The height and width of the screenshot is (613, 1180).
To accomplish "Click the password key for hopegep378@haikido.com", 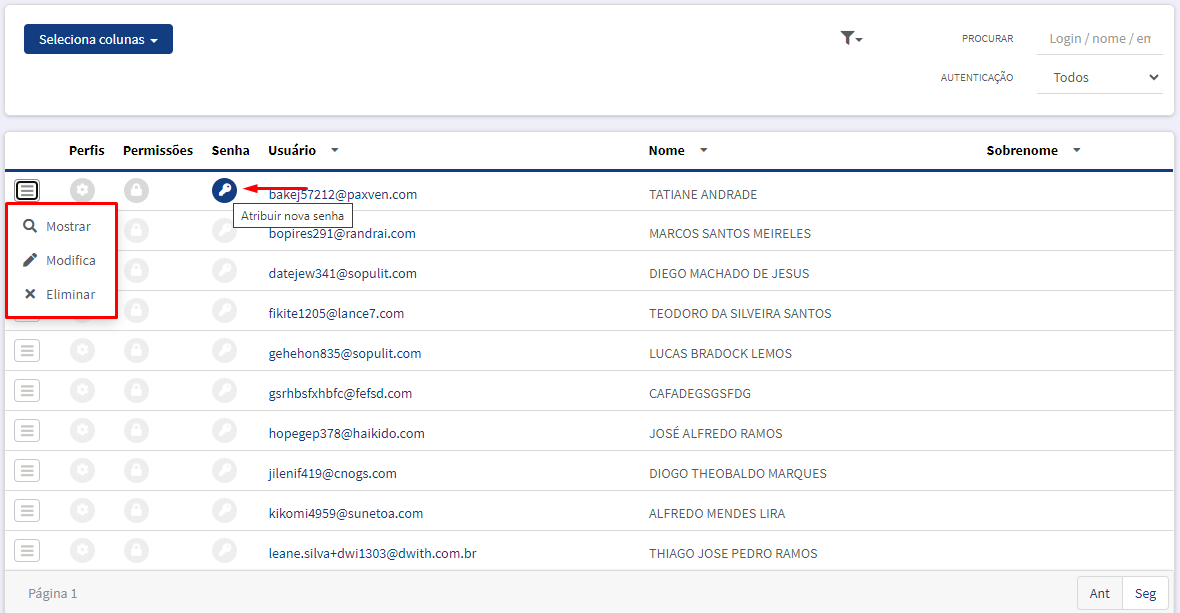I will click(x=224, y=430).
